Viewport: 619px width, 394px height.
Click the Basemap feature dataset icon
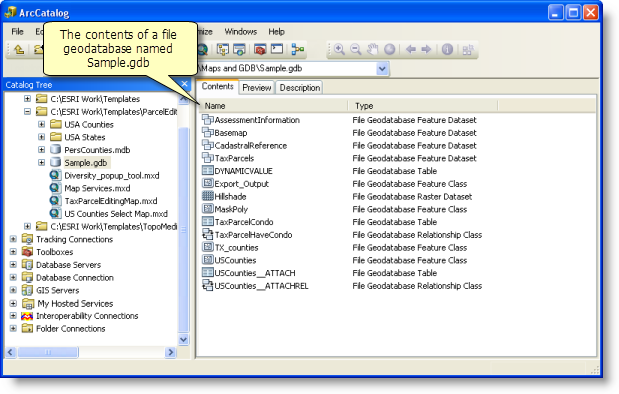[x=207, y=132]
